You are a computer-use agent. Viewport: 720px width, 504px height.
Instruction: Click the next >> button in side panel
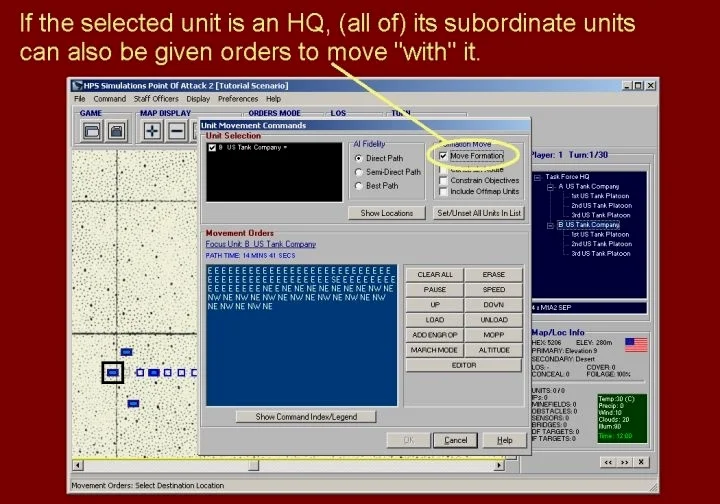coord(624,462)
